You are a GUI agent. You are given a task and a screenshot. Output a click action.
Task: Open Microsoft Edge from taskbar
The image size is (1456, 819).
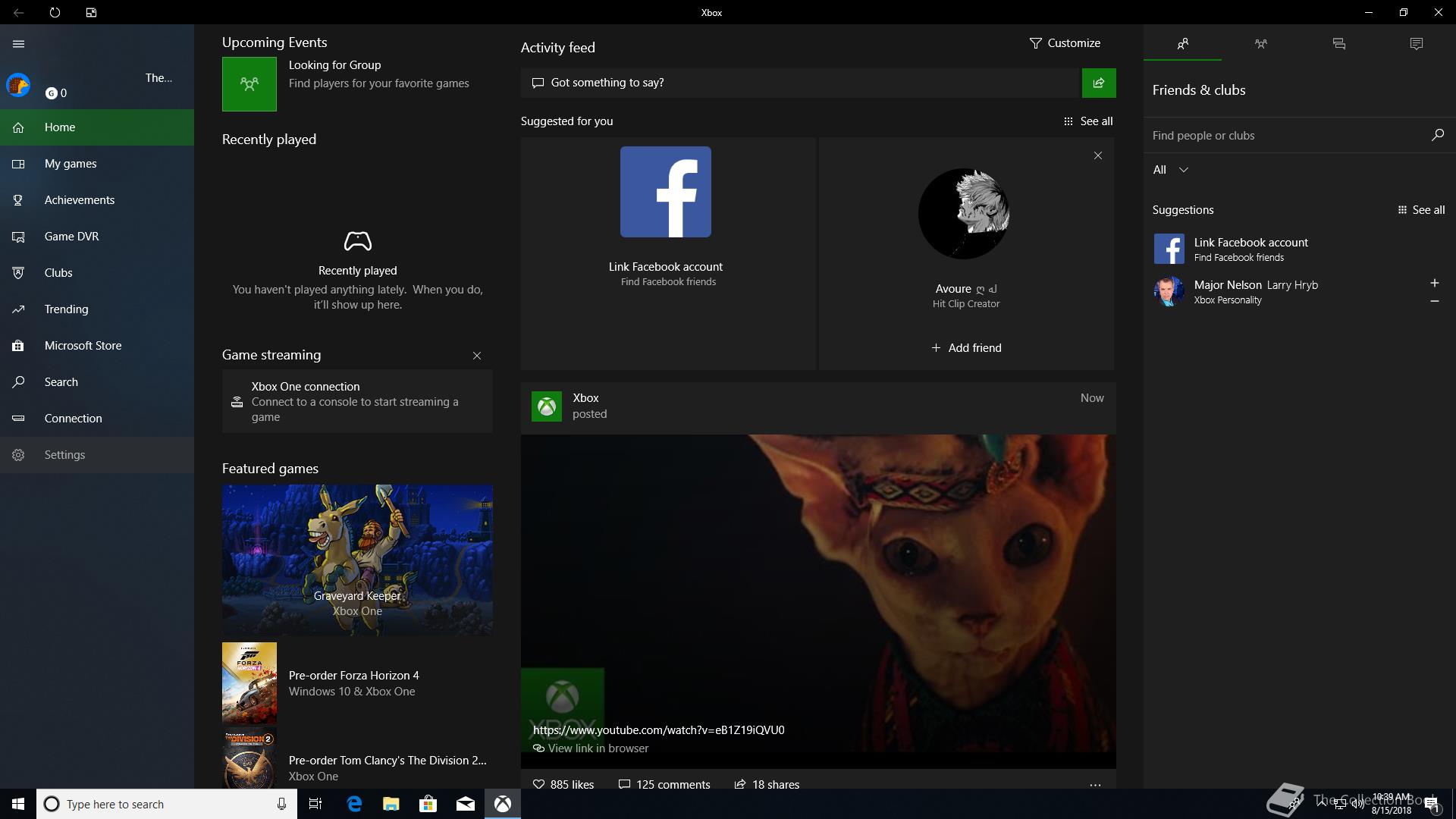pyautogui.click(x=354, y=804)
